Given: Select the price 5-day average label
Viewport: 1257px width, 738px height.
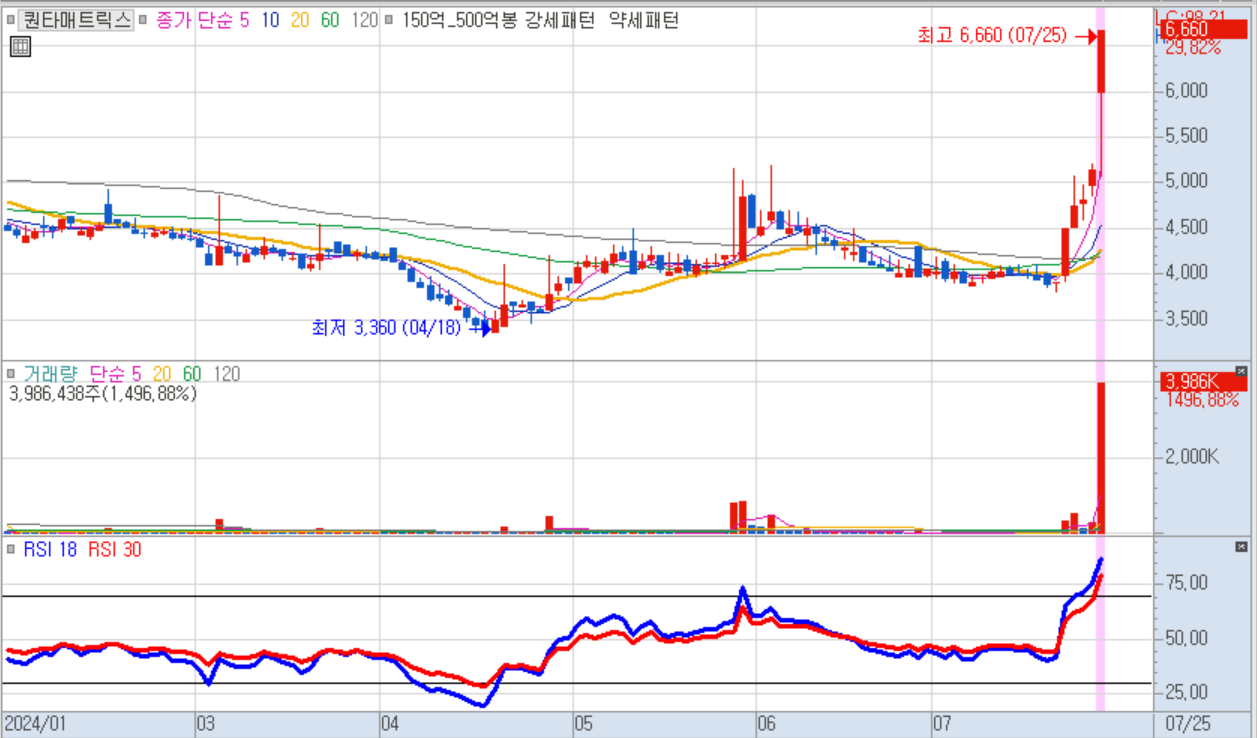Looking at the screenshot, I should click(244, 20).
